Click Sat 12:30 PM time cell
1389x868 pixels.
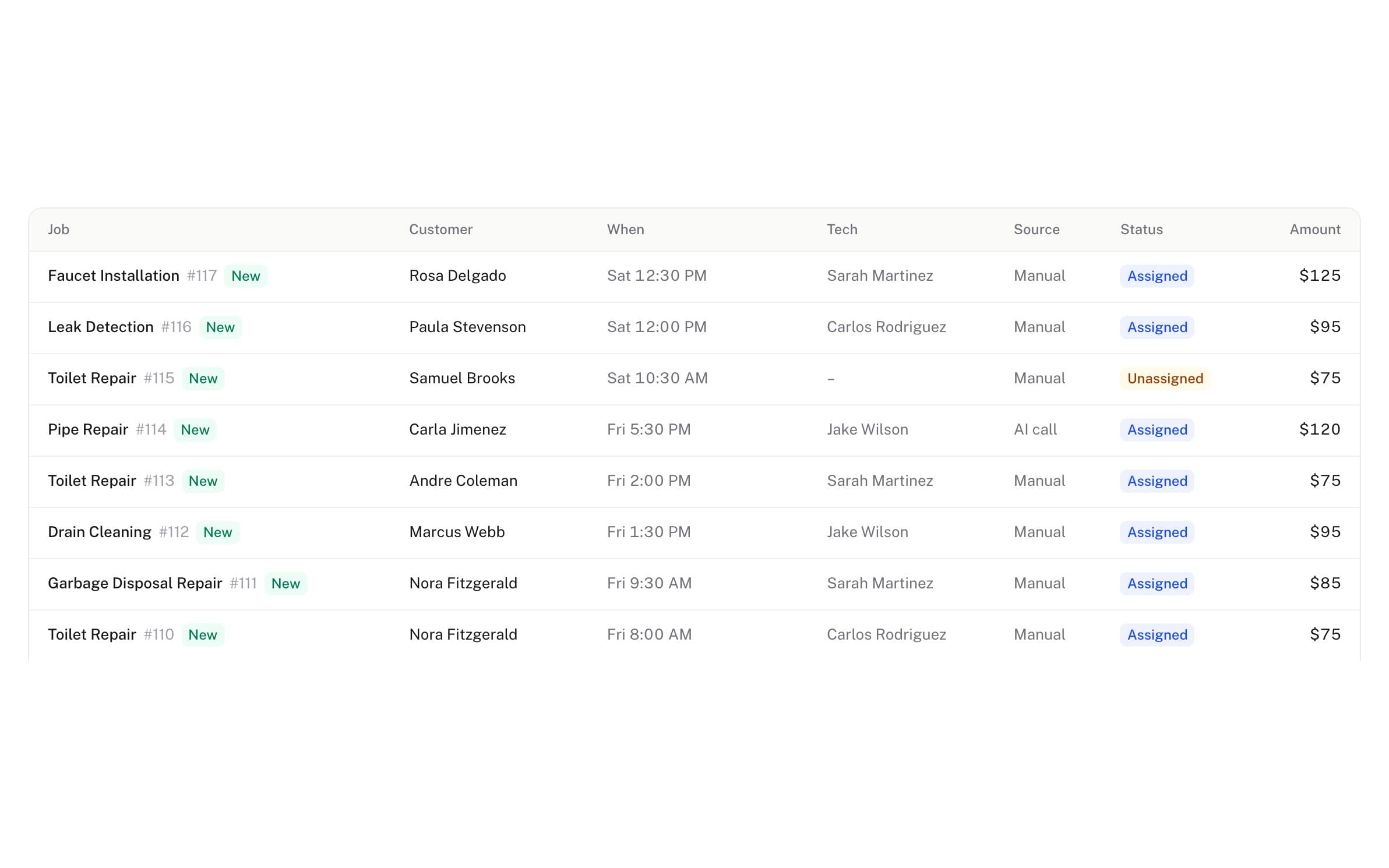[657, 276]
